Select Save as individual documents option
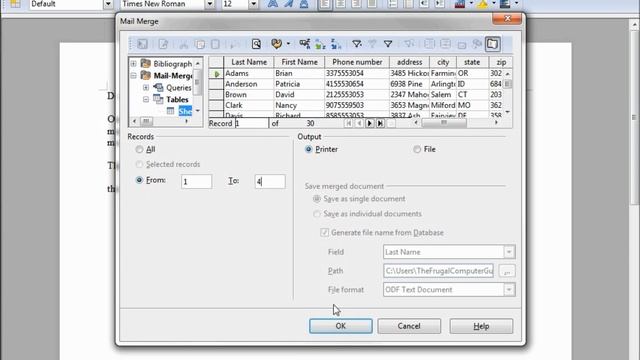Image resolution: width=640 pixels, height=360 pixels. coord(317,214)
